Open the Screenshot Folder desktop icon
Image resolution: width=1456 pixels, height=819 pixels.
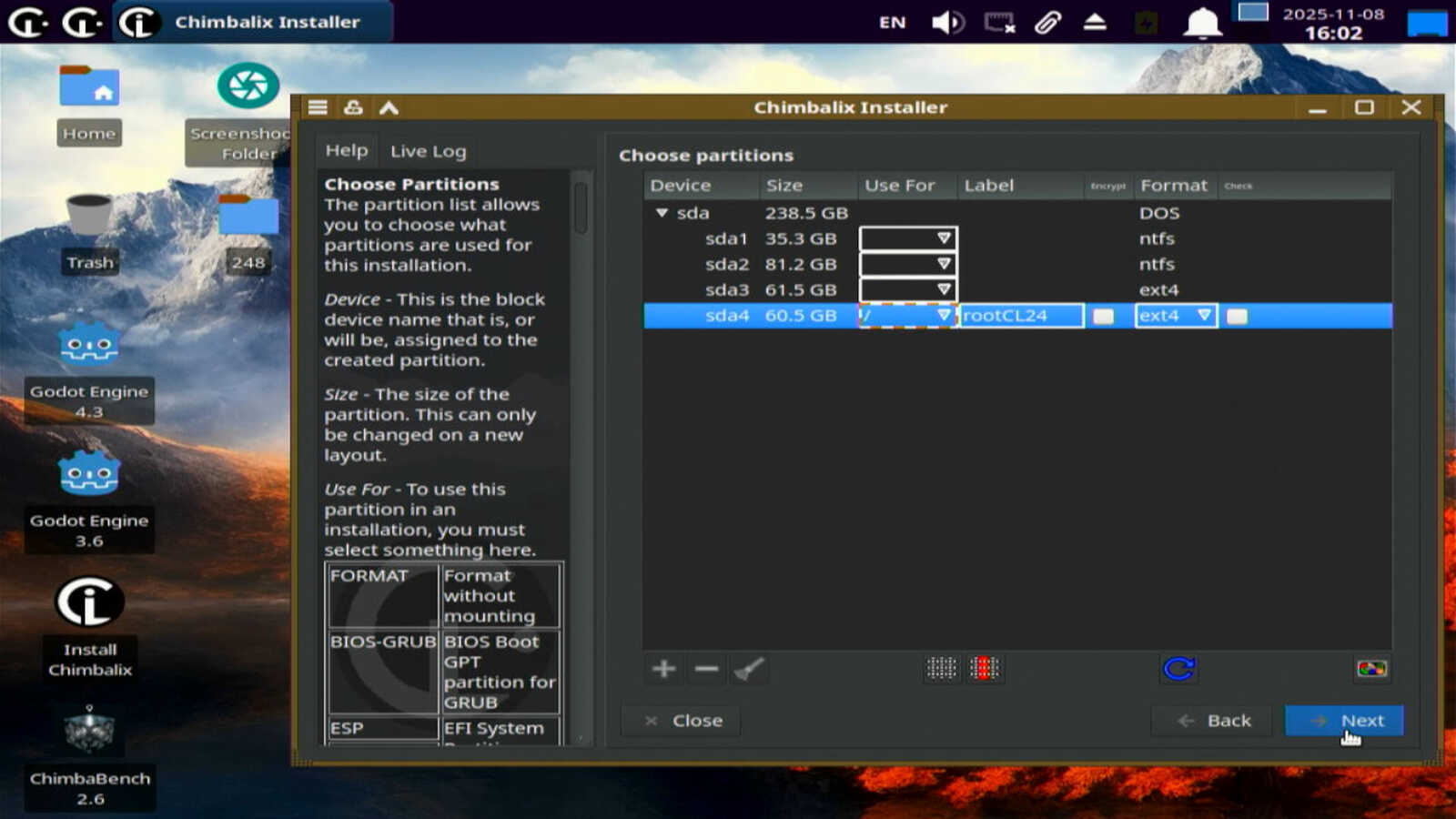[248, 113]
